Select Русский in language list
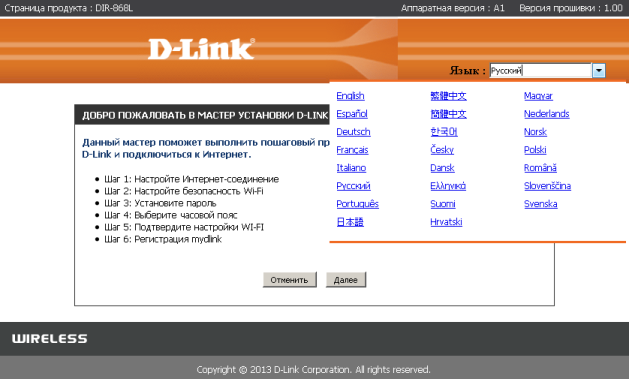 [353, 186]
